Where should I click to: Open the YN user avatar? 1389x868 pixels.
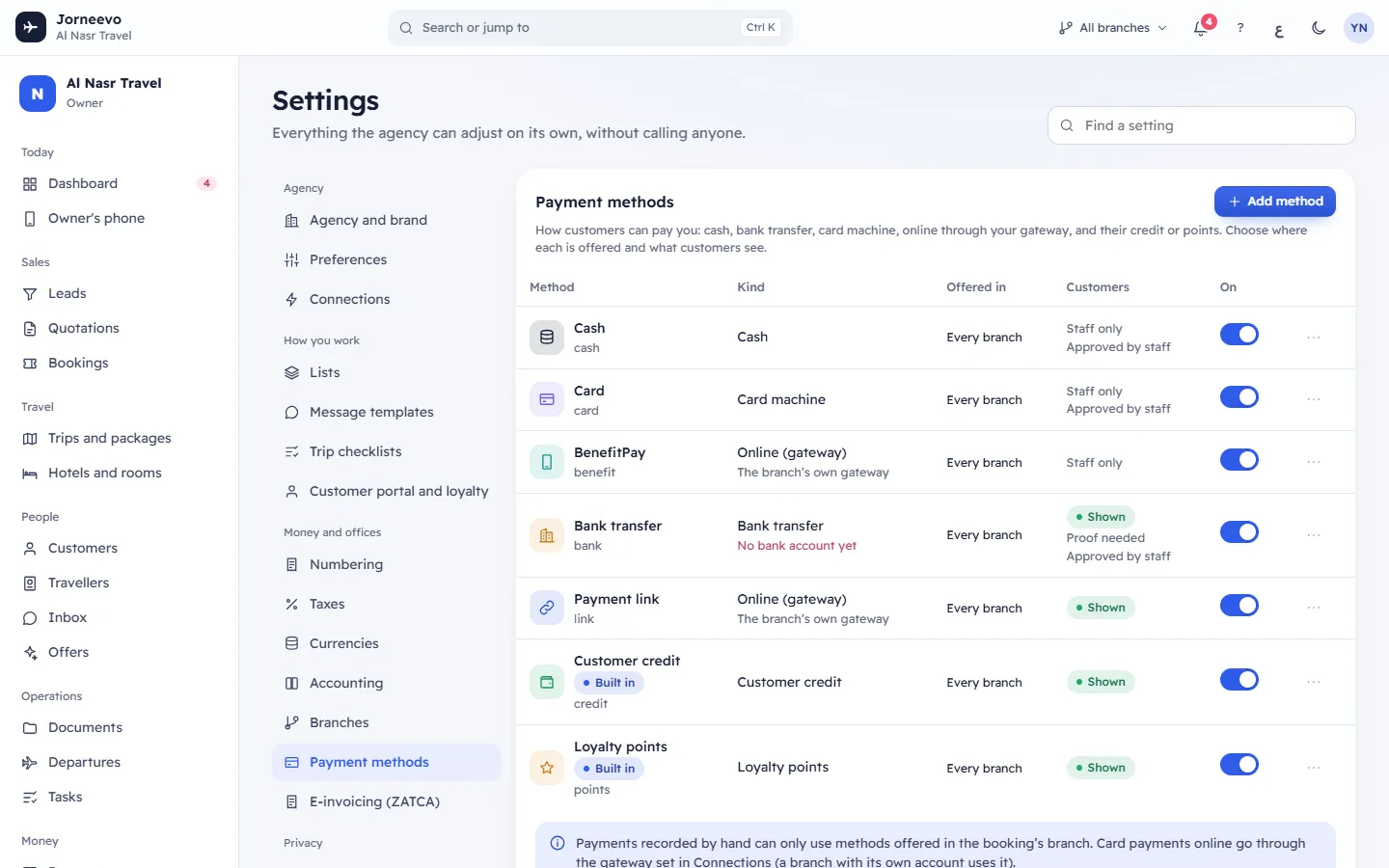[x=1359, y=28]
